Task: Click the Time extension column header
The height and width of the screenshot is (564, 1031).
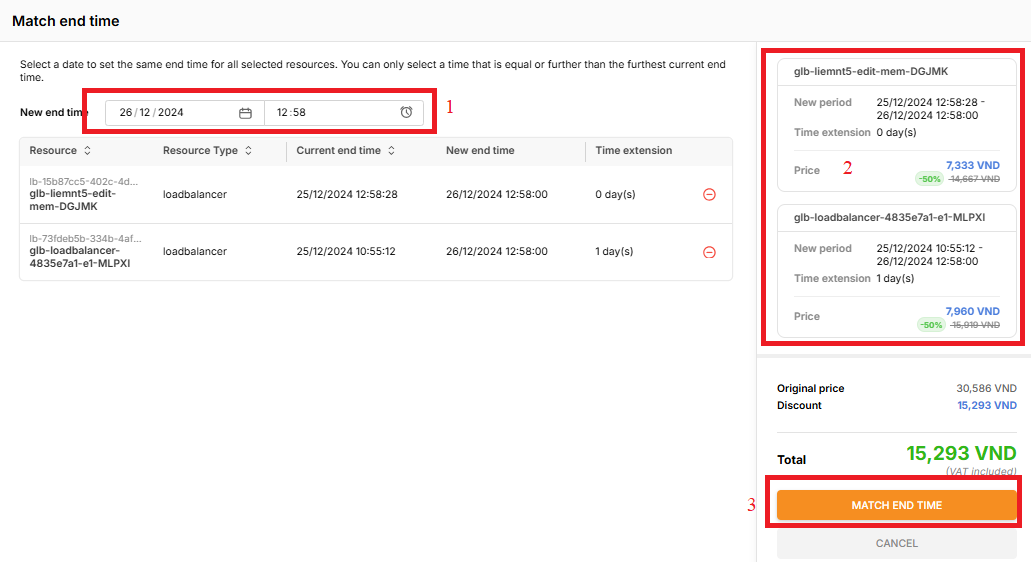Action: tap(634, 151)
